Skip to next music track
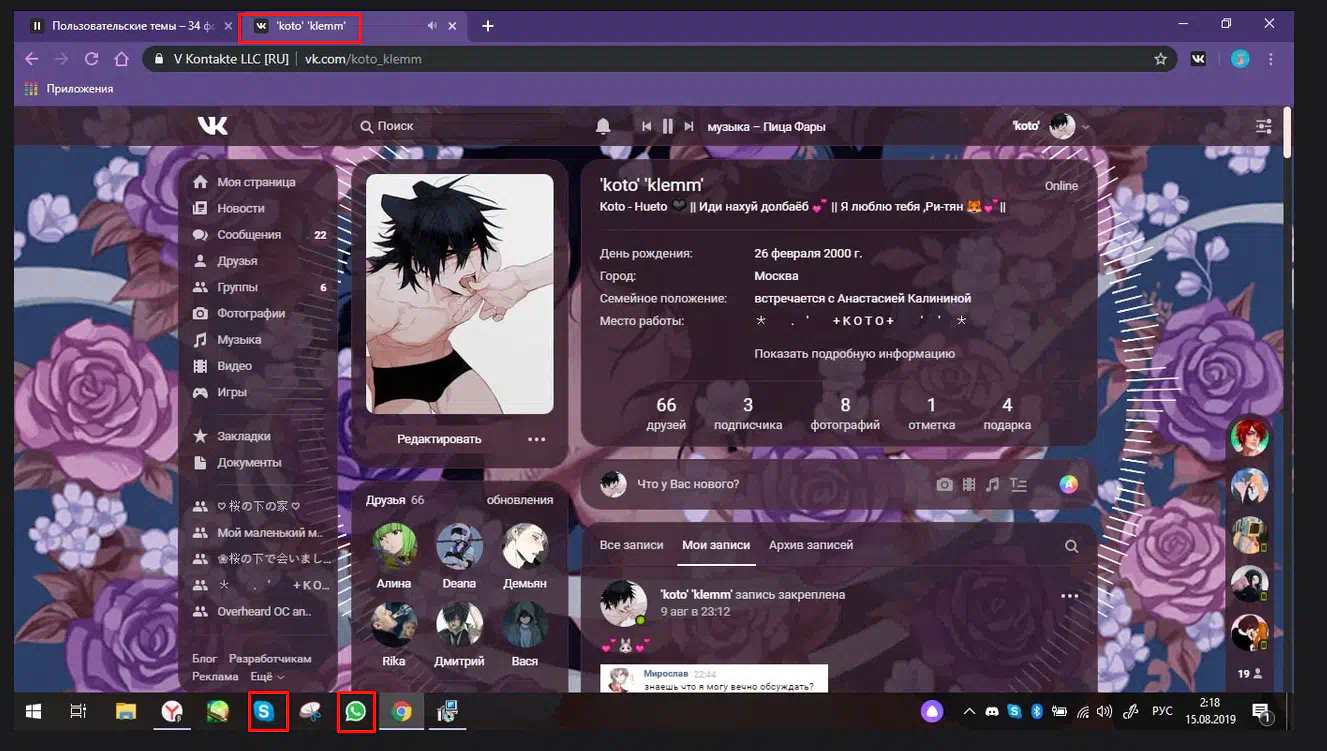Viewport: 1327px width, 751px height. pos(688,126)
